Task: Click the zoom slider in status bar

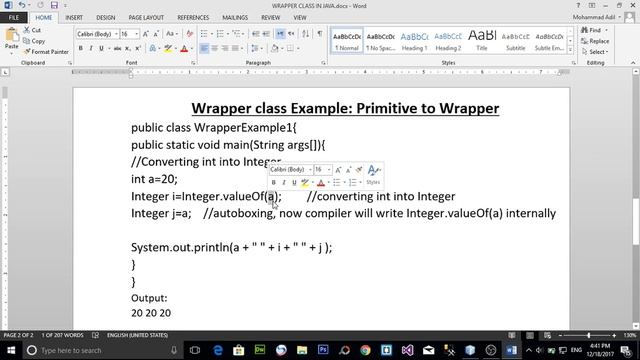Action: [588, 335]
